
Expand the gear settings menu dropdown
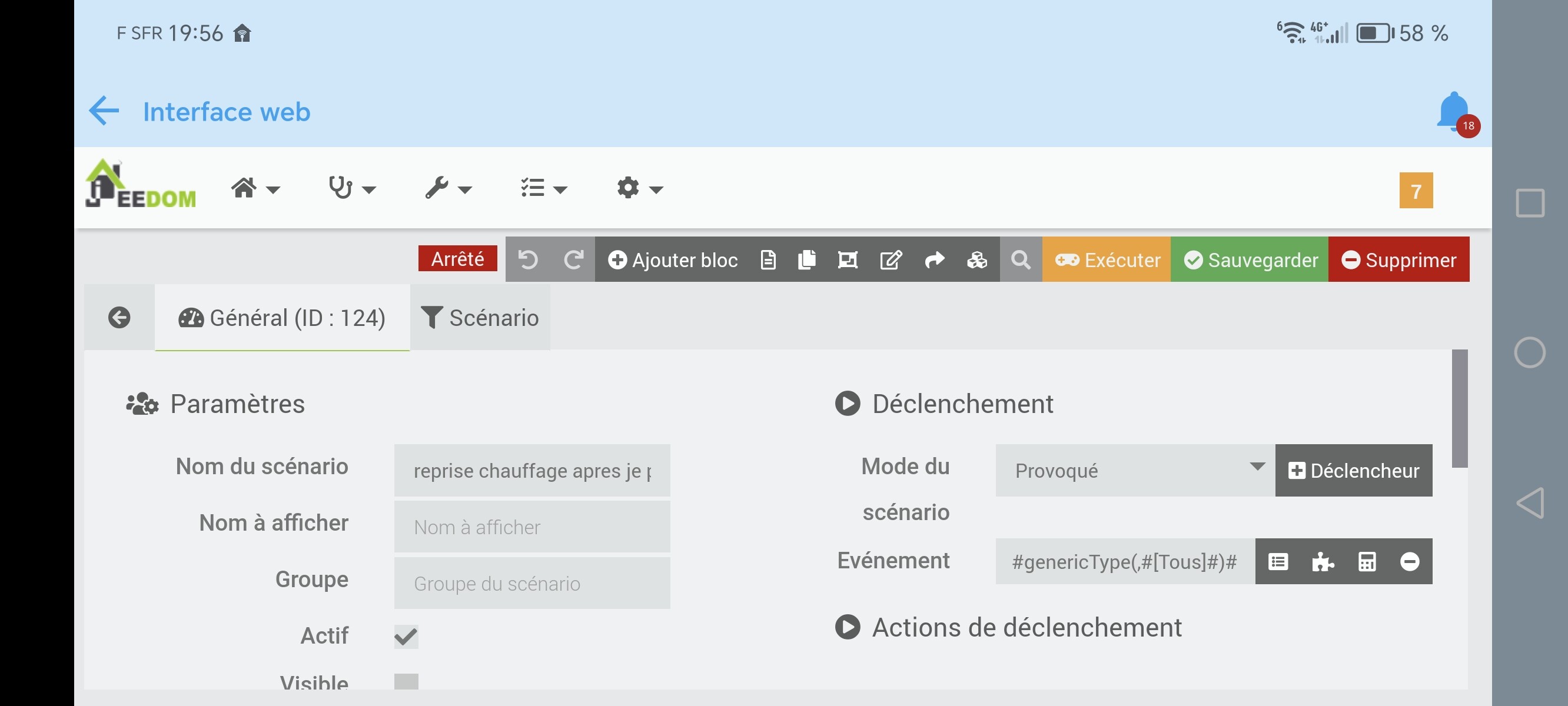coord(639,189)
